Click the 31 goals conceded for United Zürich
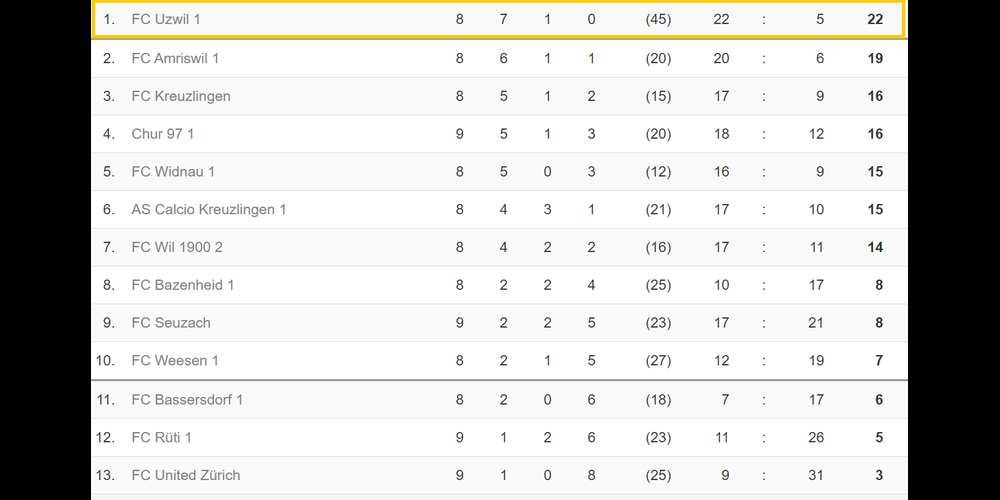 coord(816,476)
